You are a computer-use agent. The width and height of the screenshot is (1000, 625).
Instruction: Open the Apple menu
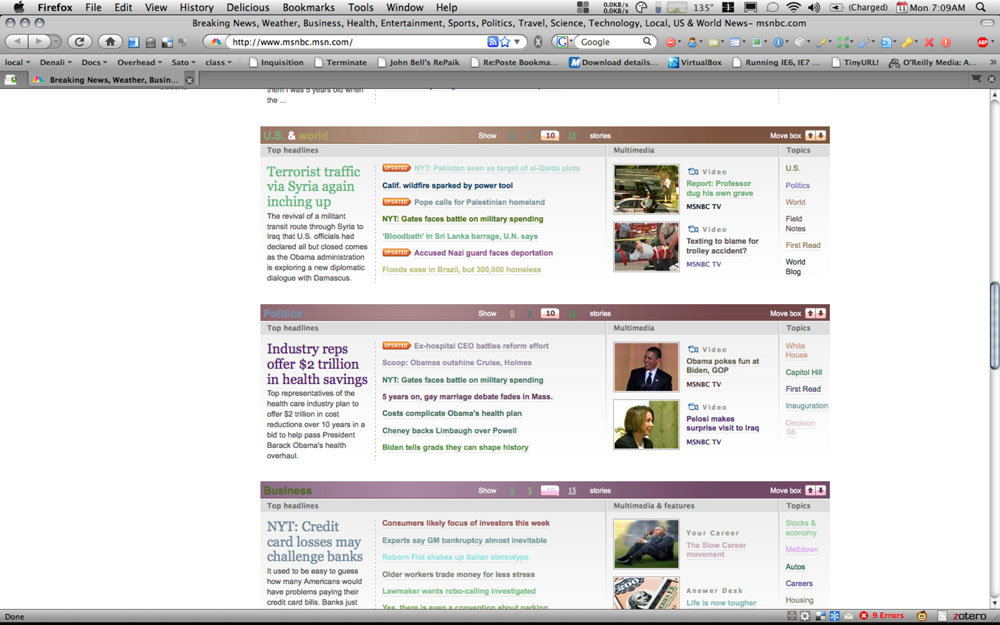[18, 7]
